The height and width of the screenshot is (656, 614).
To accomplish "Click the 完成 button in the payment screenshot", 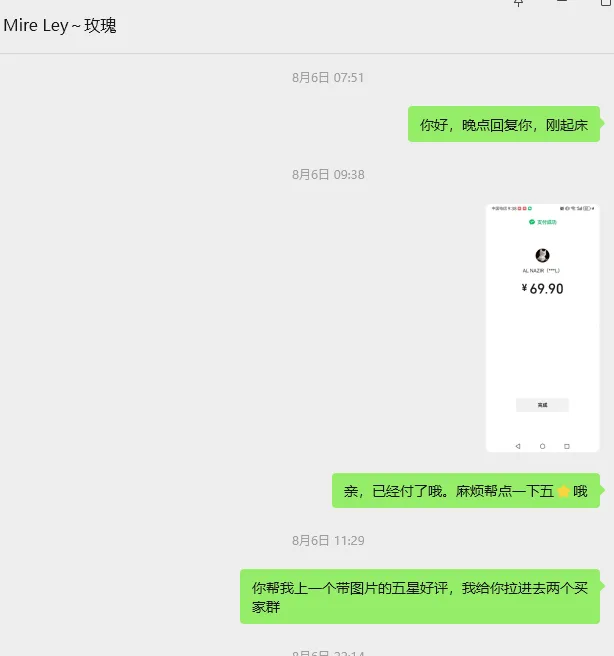I will [x=542, y=405].
